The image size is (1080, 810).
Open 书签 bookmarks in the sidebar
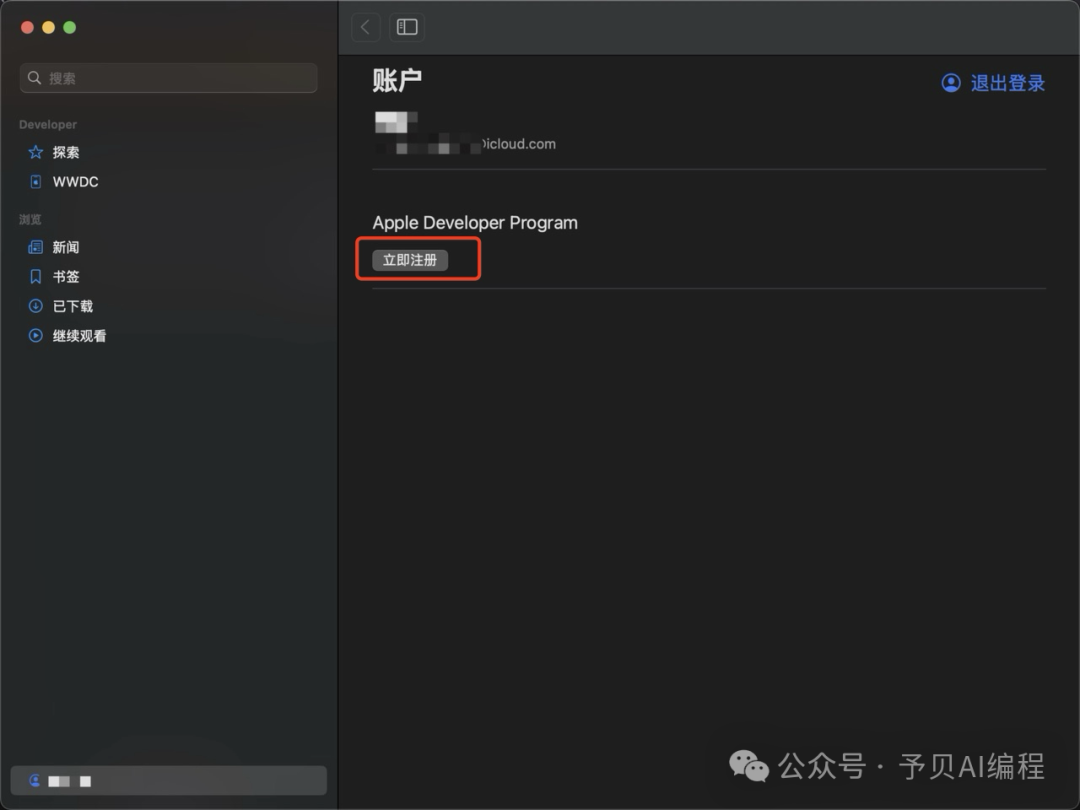pos(66,277)
